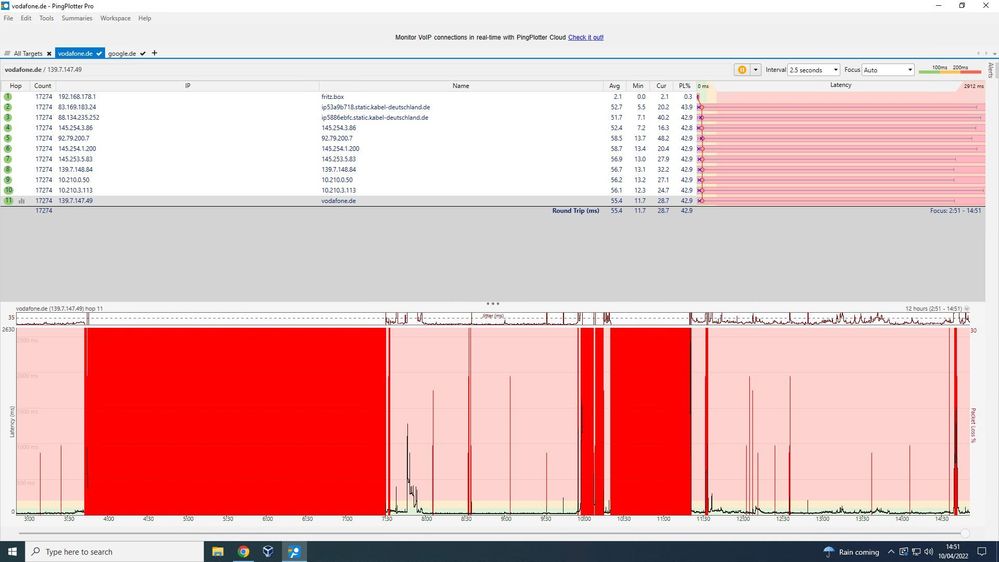999x562 pixels.
Task: Open the tab list dropdown arrow at the right
Action: point(993,54)
